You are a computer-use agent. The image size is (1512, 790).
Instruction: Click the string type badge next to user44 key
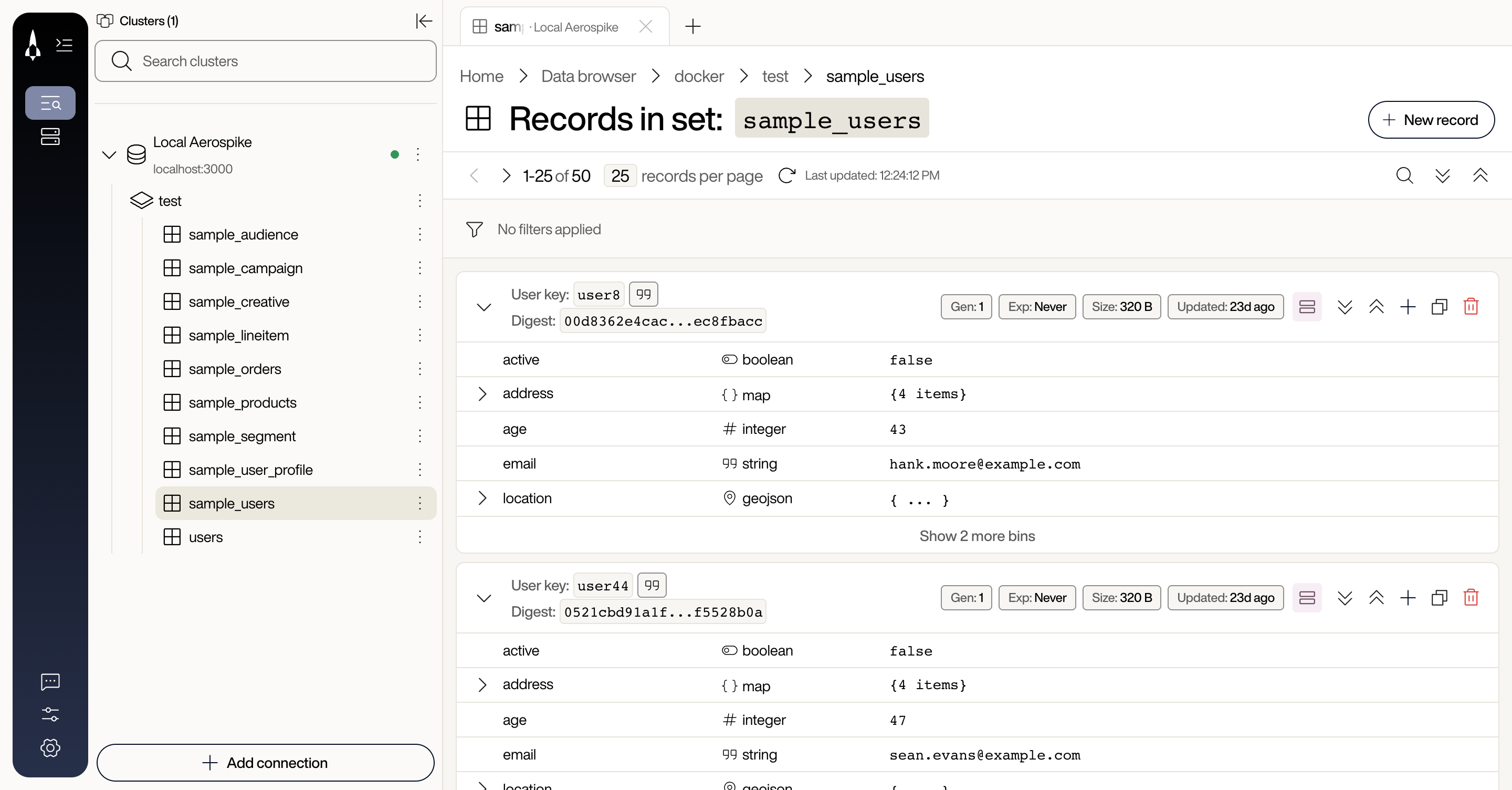point(652,585)
